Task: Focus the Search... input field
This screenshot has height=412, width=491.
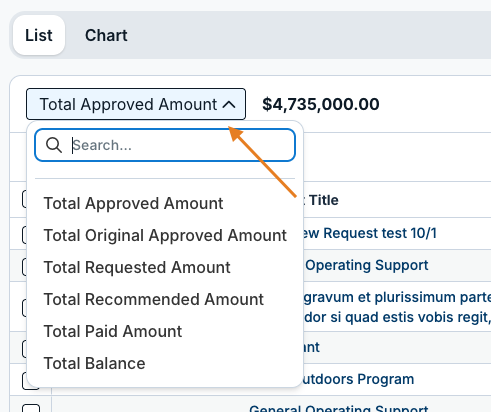Action: click(x=165, y=145)
